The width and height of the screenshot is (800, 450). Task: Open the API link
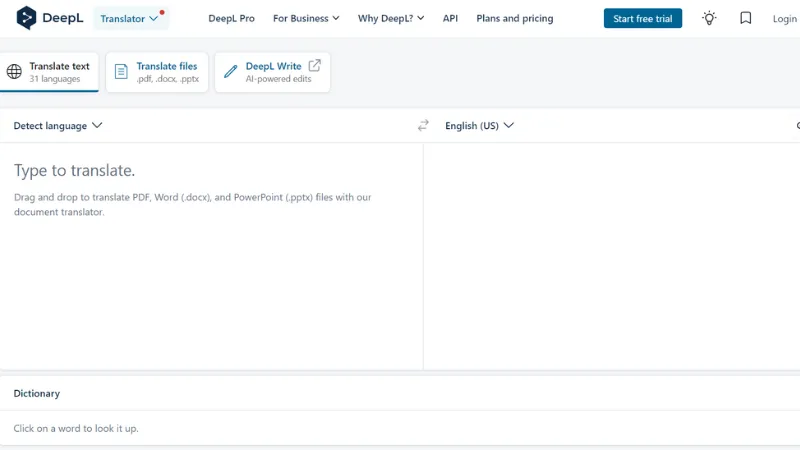click(x=450, y=18)
